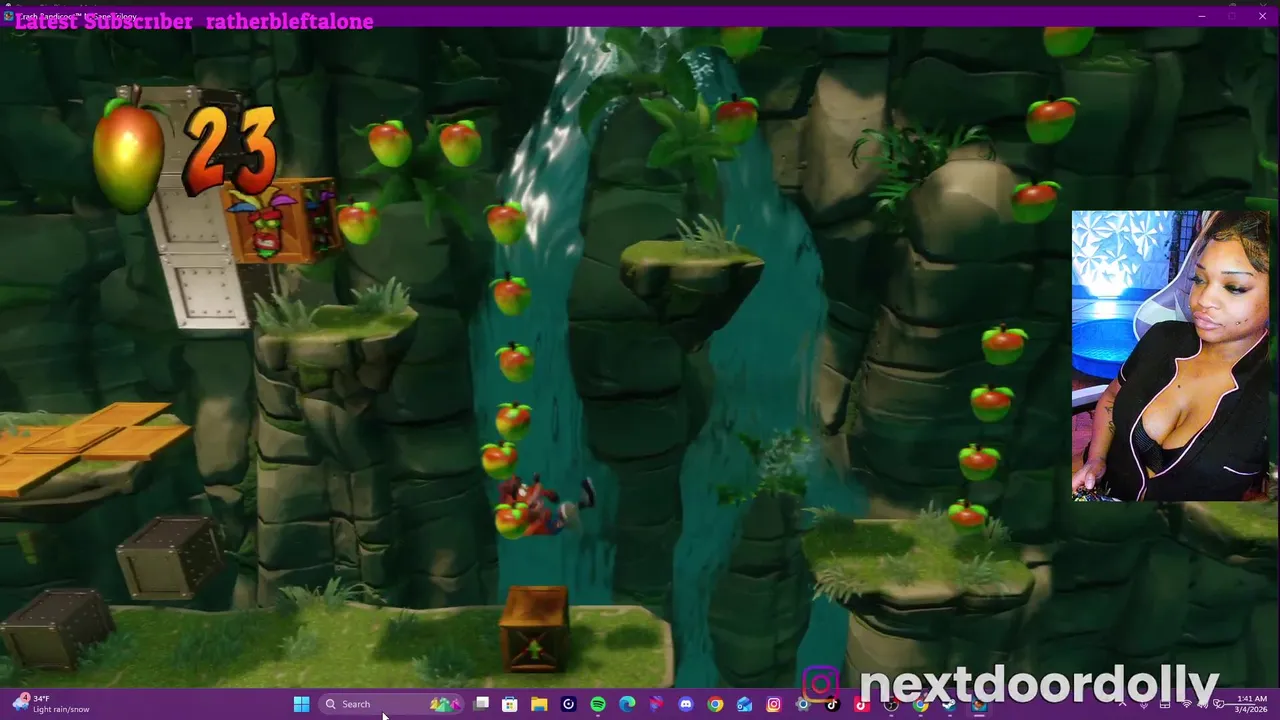Switch to the Crash Bandicoot game taskbar icon
1280x720 pixels.
coord(978,704)
